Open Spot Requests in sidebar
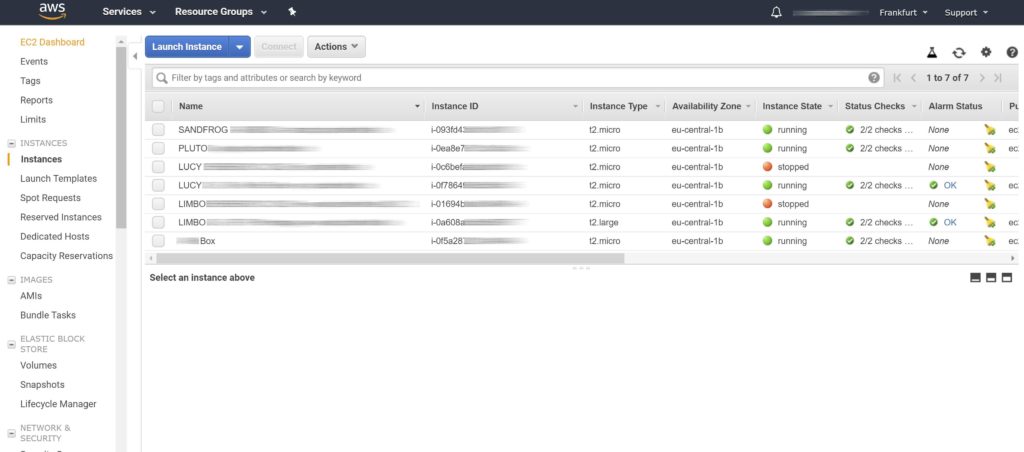Image resolution: width=1024 pixels, height=452 pixels. 50,198
